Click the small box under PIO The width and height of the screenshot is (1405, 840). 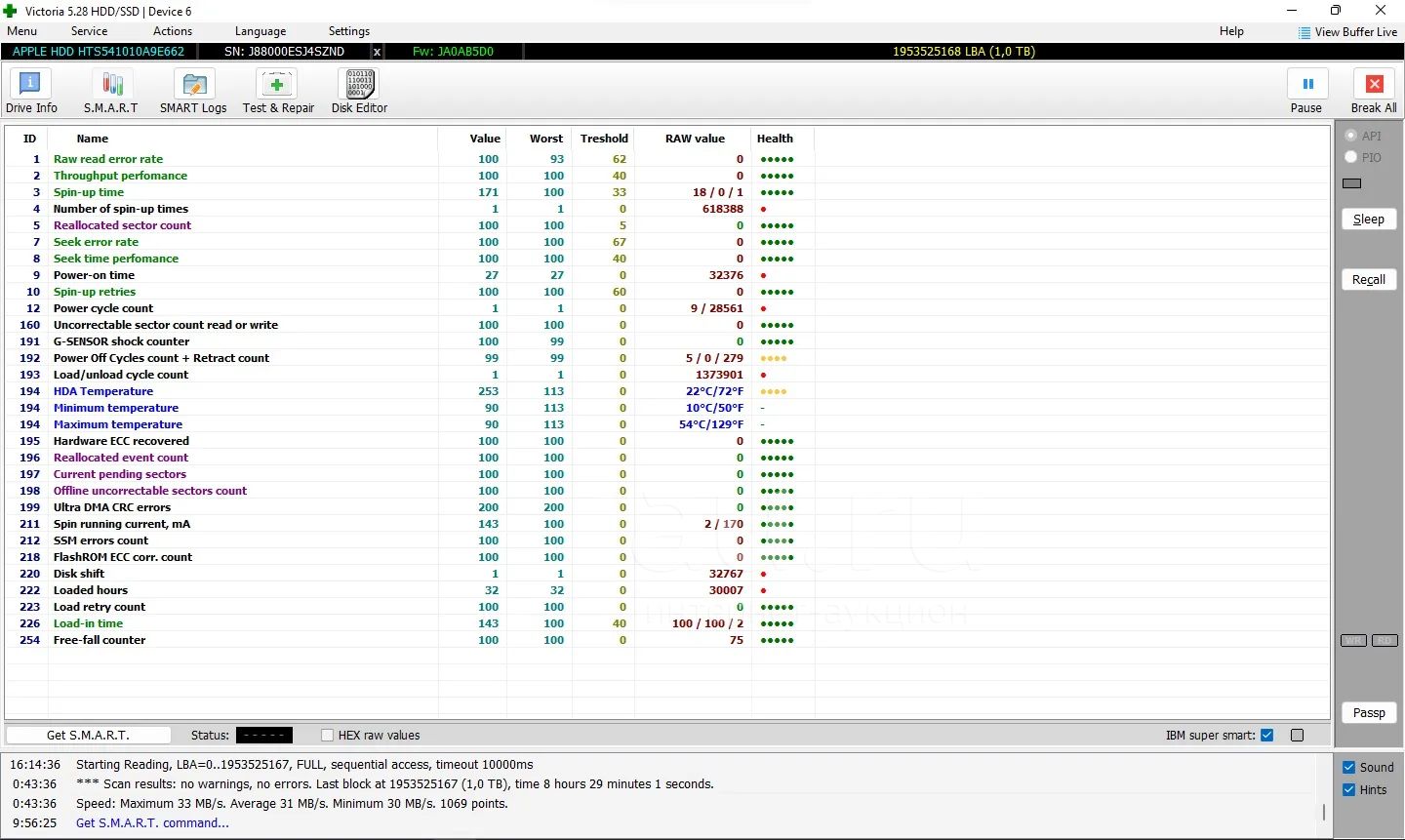(x=1352, y=183)
